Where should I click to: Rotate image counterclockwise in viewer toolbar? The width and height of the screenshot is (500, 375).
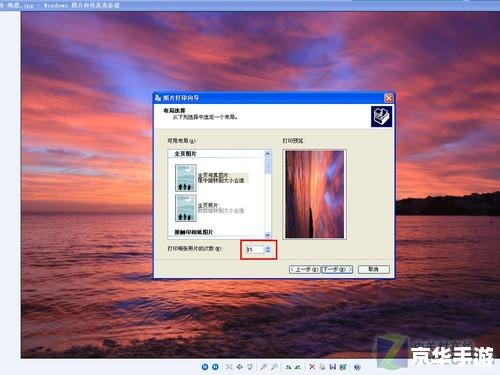(x=298, y=367)
